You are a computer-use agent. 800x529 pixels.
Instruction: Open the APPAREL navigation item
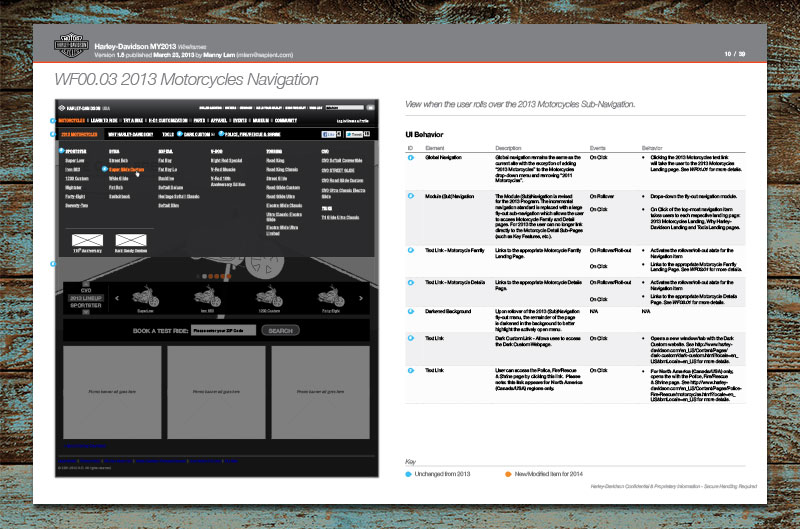[219, 120]
